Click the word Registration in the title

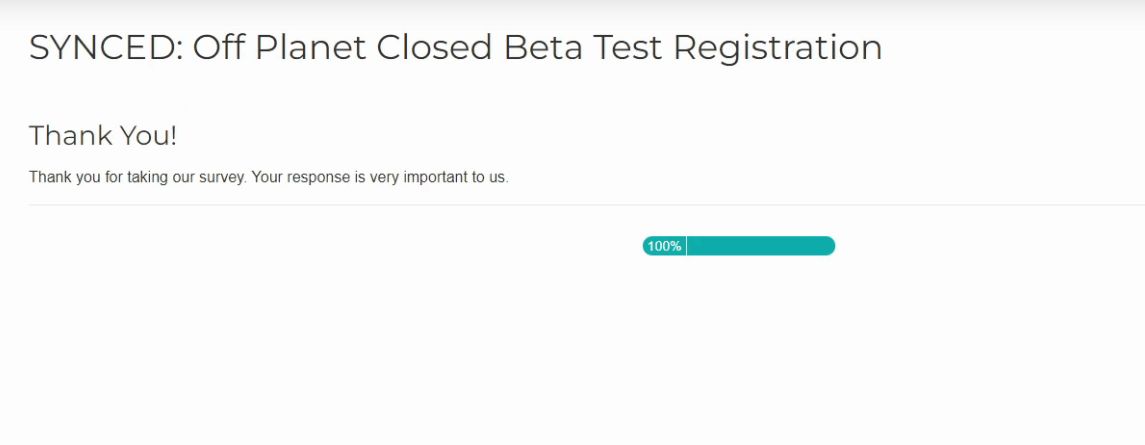pyautogui.click(x=778, y=49)
